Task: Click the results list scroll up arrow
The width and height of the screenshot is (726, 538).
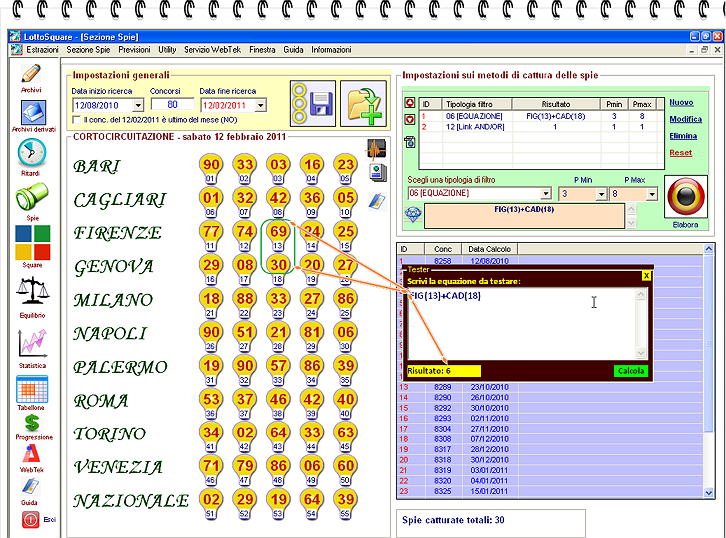Action: coord(708,249)
